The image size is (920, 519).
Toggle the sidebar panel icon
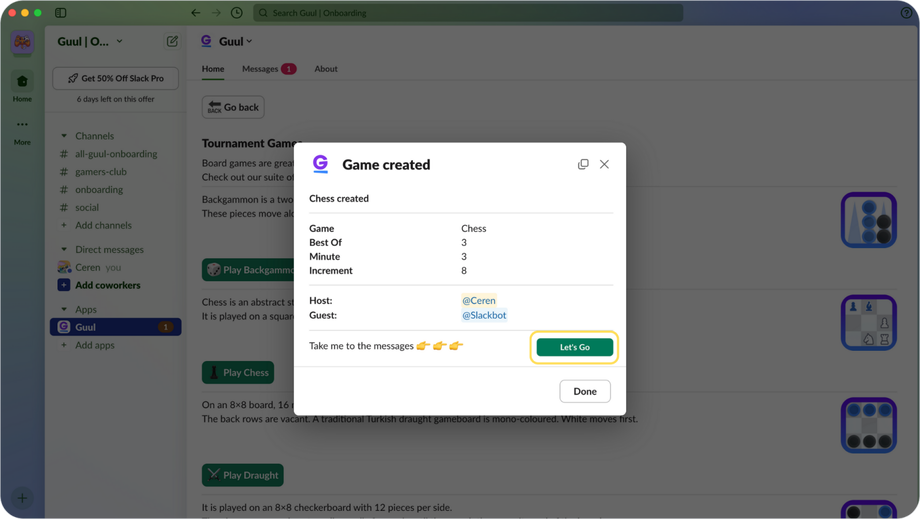(x=61, y=13)
